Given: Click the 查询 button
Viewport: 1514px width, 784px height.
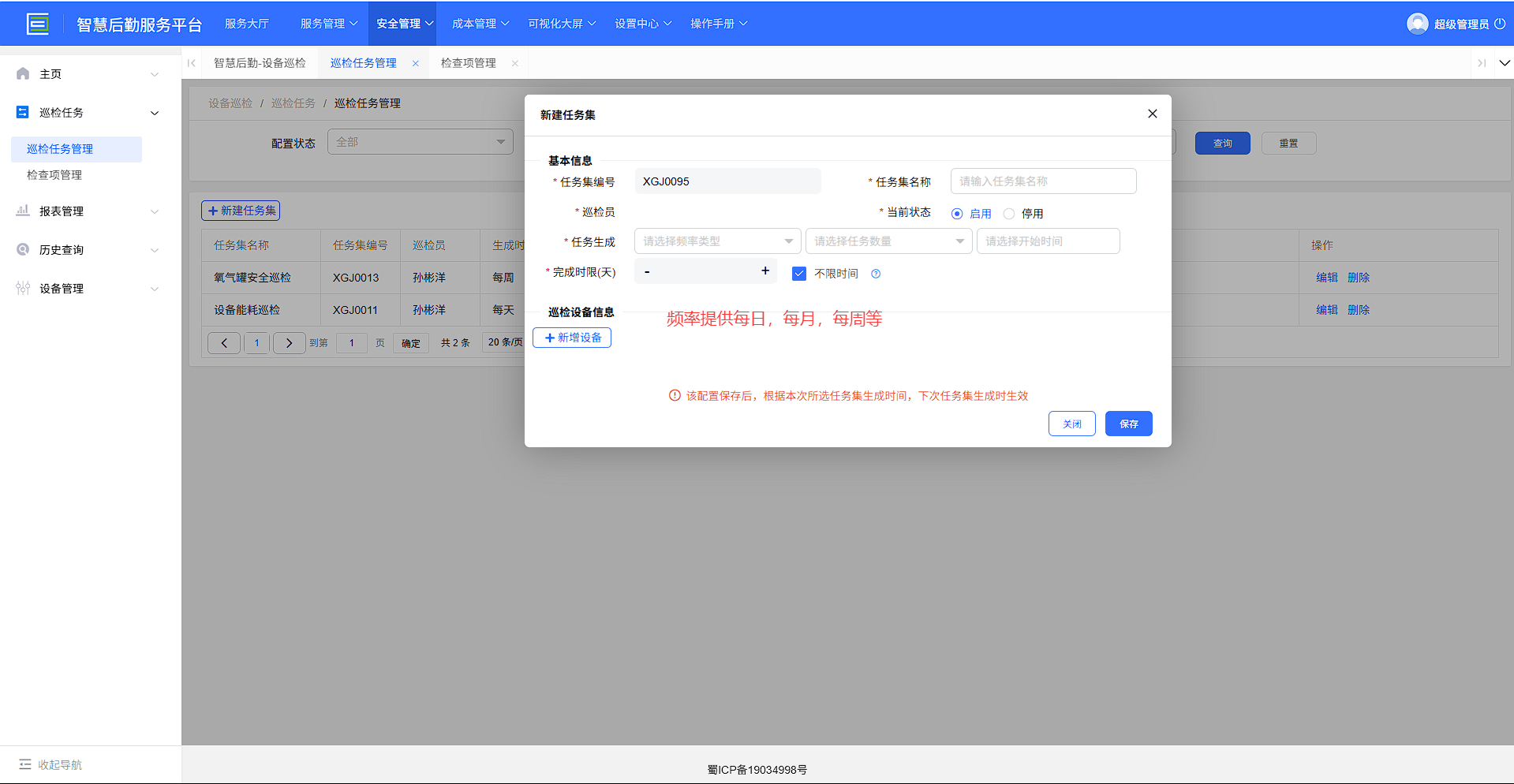Looking at the screenshot, I should pos(1223,144).
